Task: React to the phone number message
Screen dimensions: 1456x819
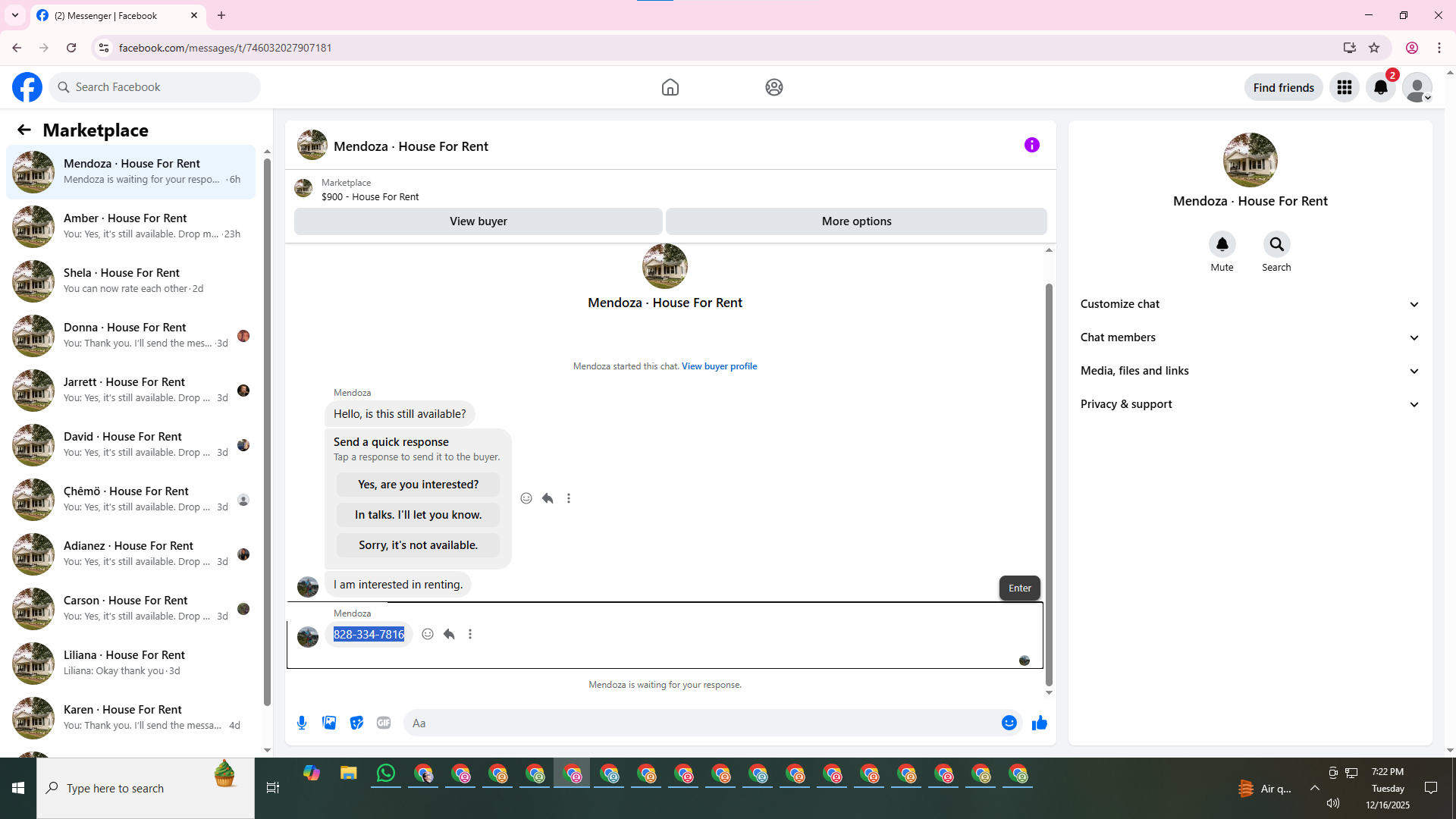Action: [x=428, y=634]
